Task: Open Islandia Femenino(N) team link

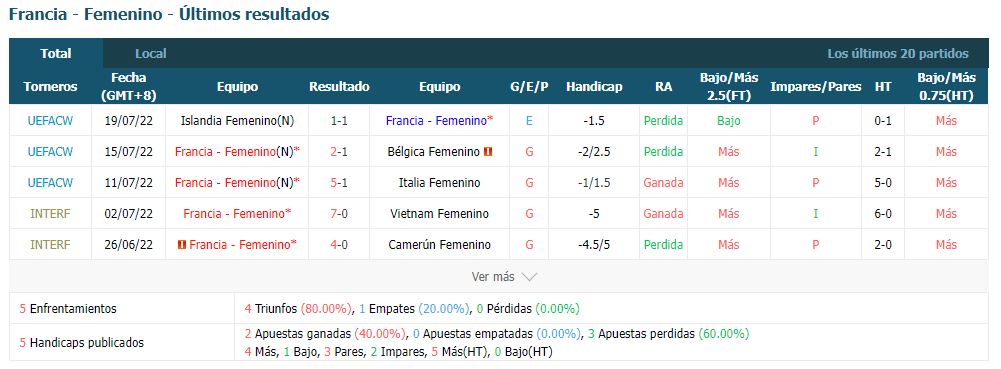Action: click(x=237, y=121)
